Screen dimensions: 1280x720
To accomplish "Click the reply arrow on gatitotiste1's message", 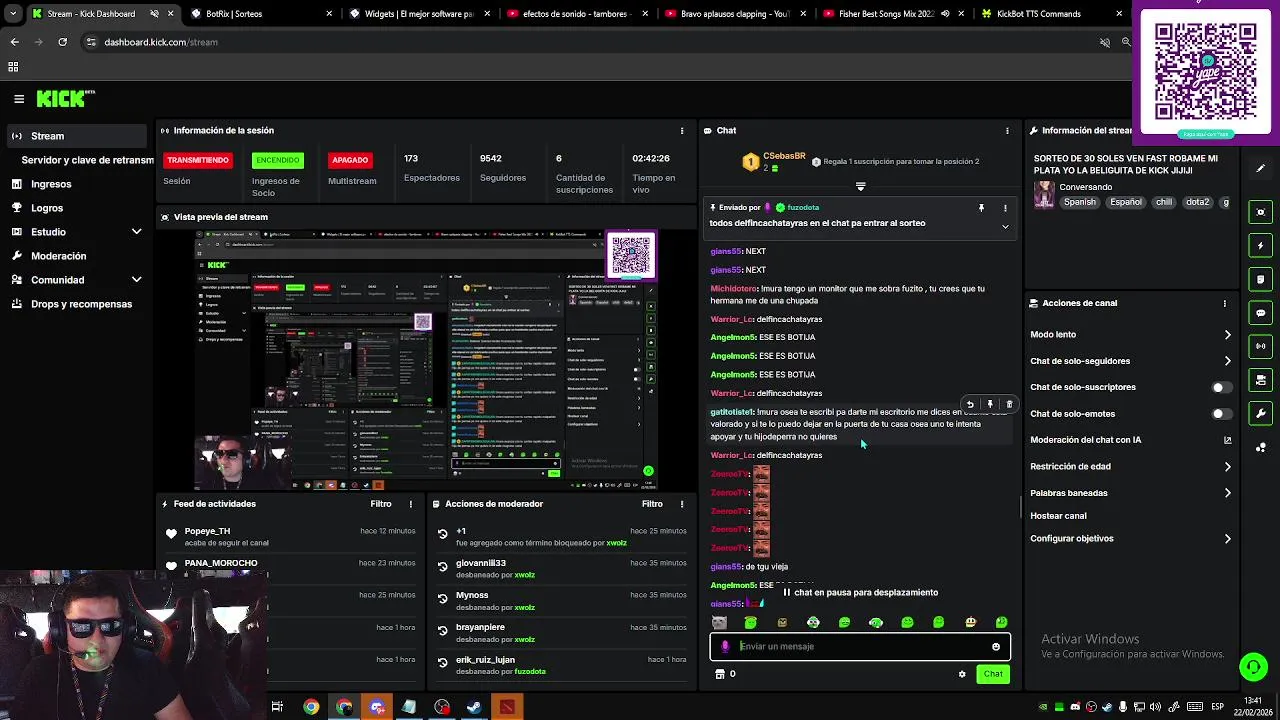I will tap(970, 405).
